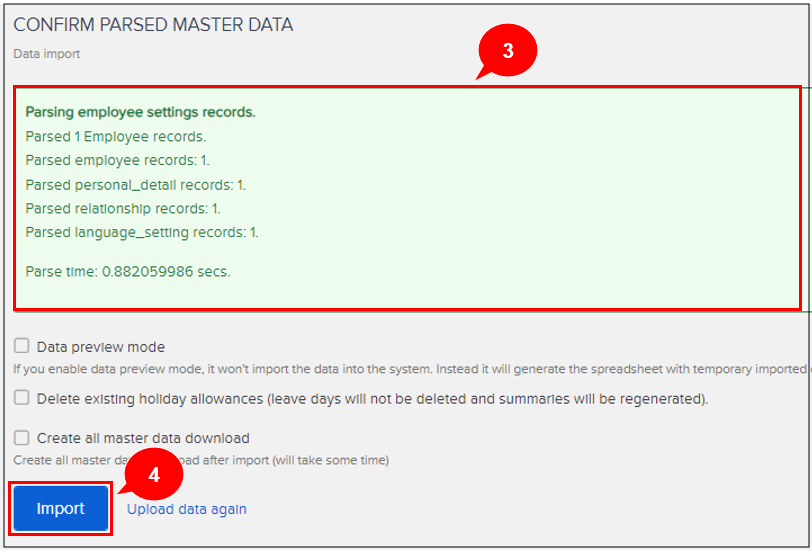Click the 'Data preview mode' label text
This screenshot has height=552, width=812.
pyautogui.click(x=101, y=347)
